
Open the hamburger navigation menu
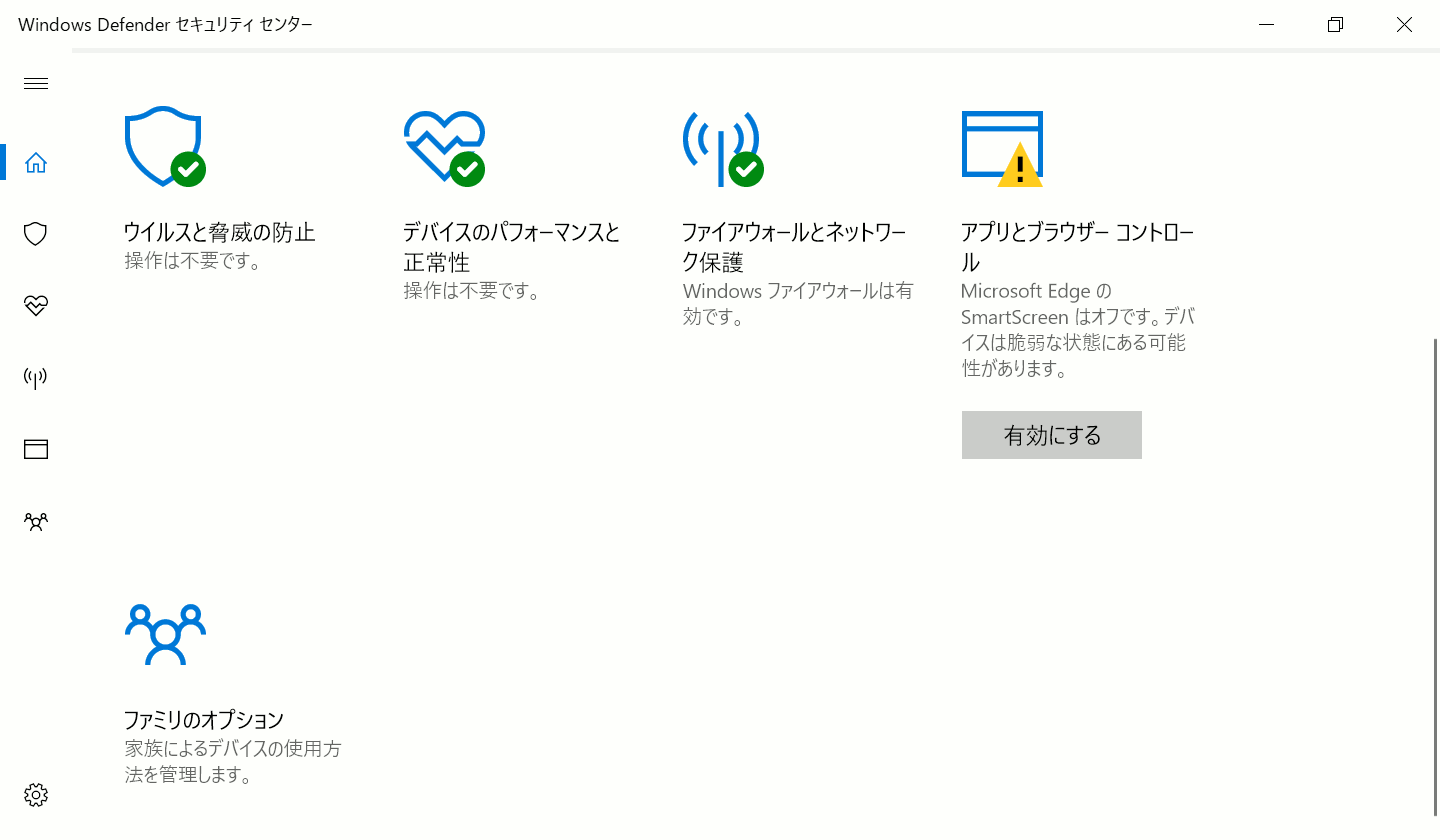36,84
